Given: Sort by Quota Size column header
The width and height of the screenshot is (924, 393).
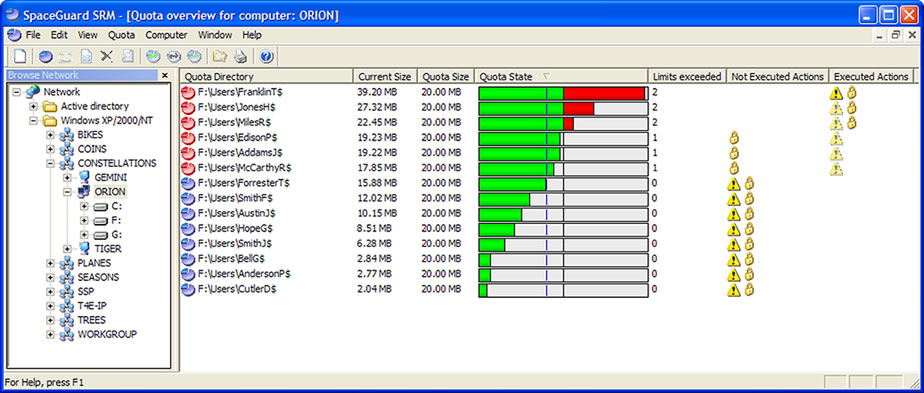Looking at the screenshot, I should tap(446, 77).
